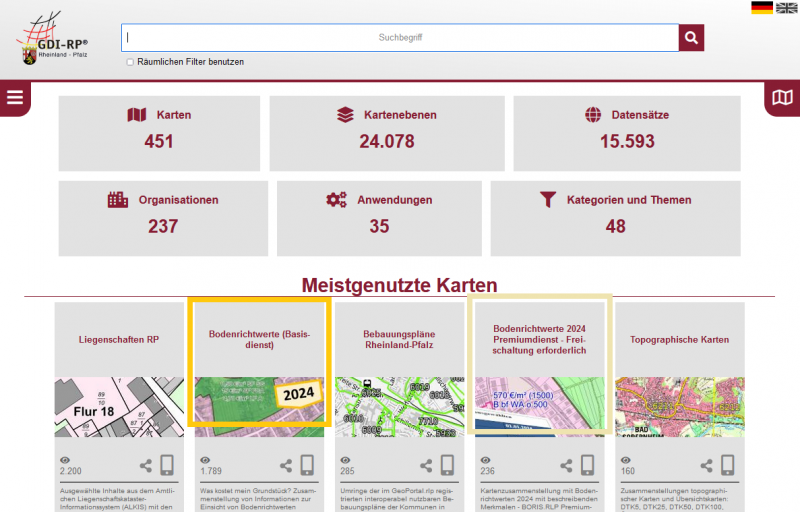Share the Liegenschaften RP map
Viewport: 800px width, 512px height.
coord(146,465)
